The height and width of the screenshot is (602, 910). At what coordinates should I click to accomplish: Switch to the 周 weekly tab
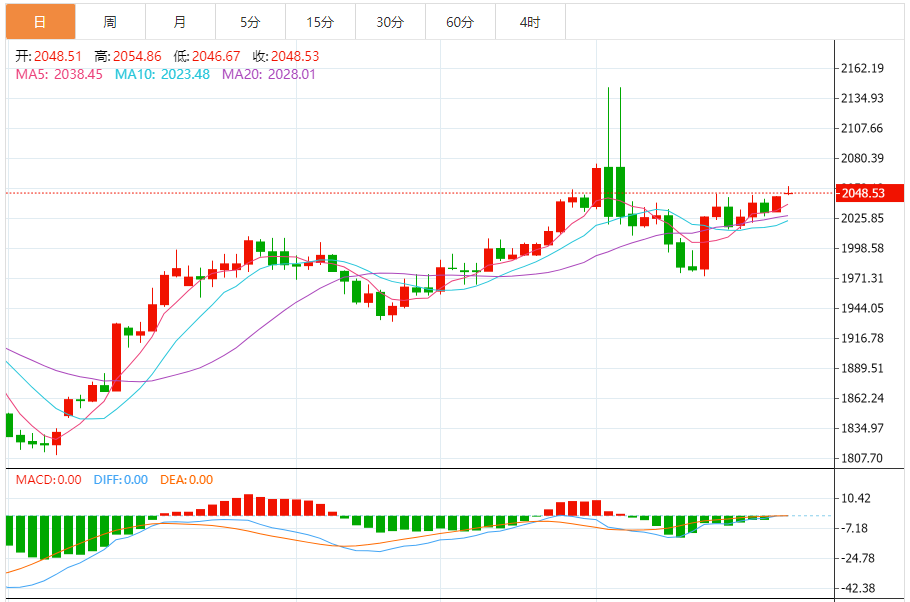coord(110,22)
